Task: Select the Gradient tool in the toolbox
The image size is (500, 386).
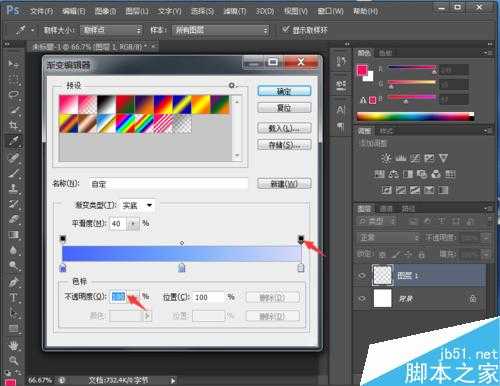Action: (x=13, y=235)
